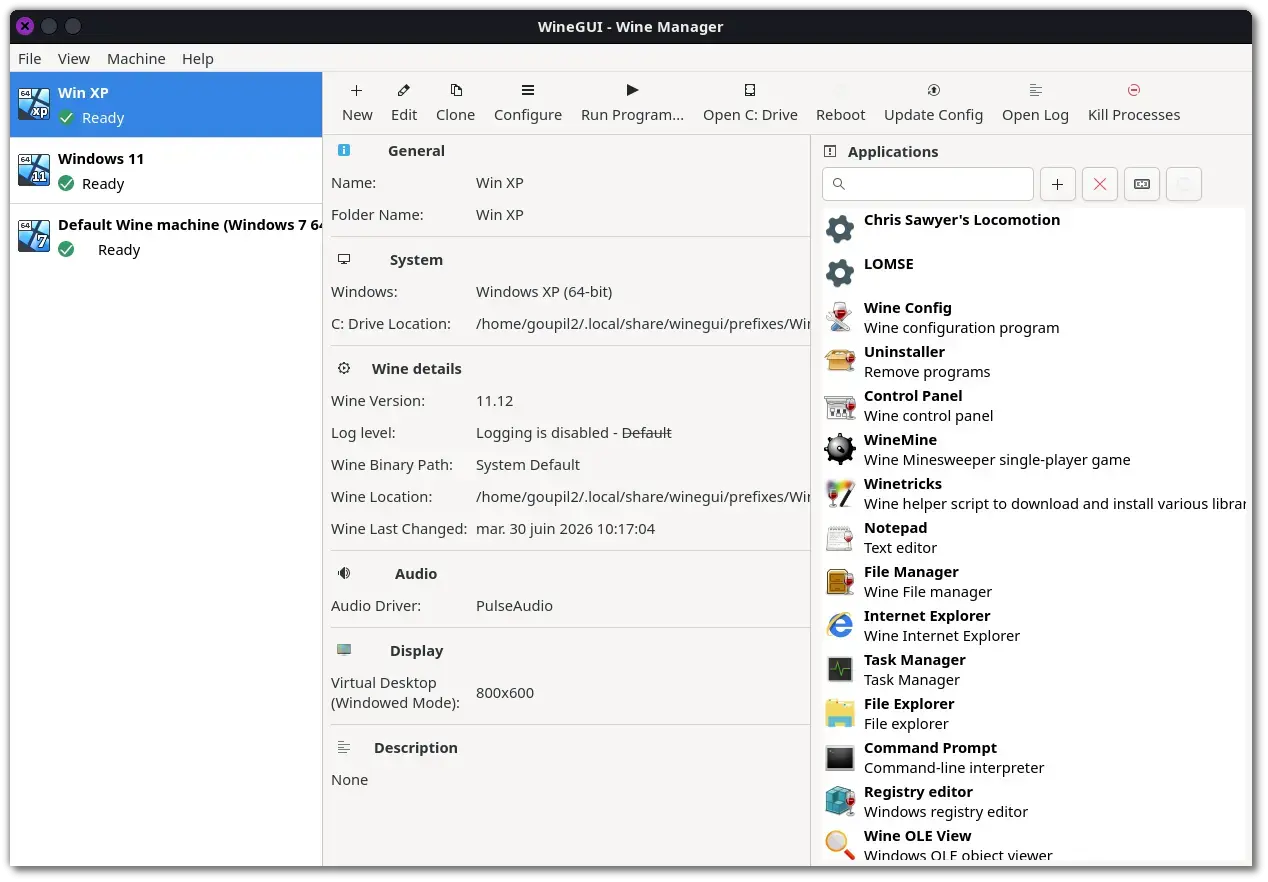The height and width of the screenshot is (882, 1268).
Task: Click the General info icon
Action: [344, 150]
